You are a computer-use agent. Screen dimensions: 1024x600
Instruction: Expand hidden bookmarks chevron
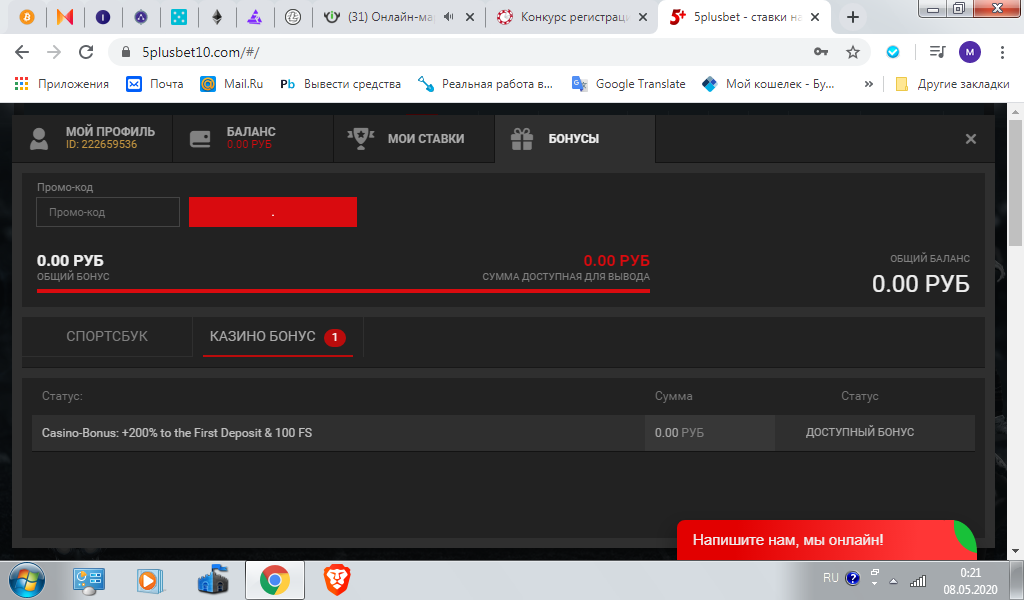869,84
